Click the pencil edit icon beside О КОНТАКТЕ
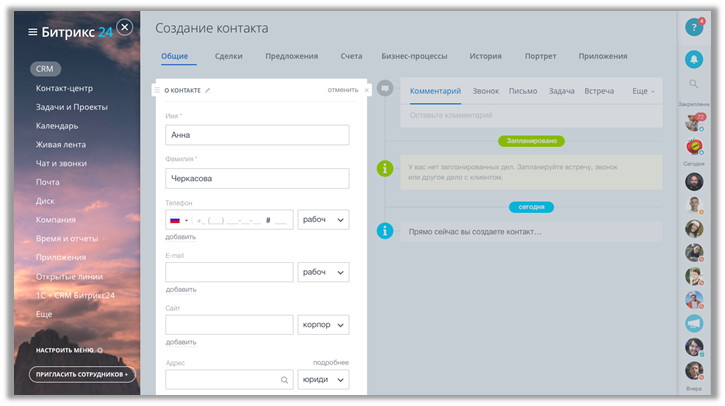 click(x=208, y=90)
